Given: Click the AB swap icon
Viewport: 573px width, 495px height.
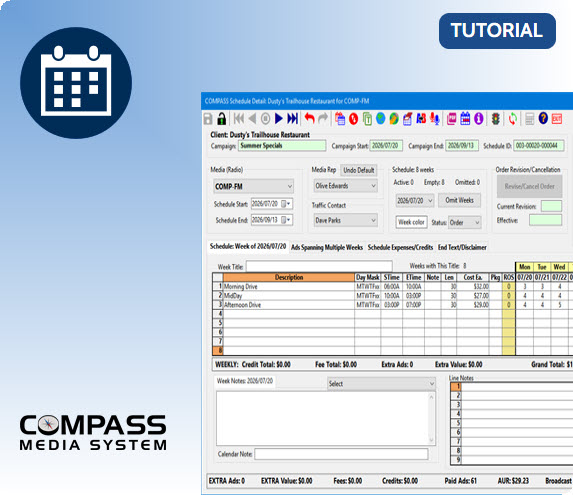Looking at the screenshot, I should point(421,119).
